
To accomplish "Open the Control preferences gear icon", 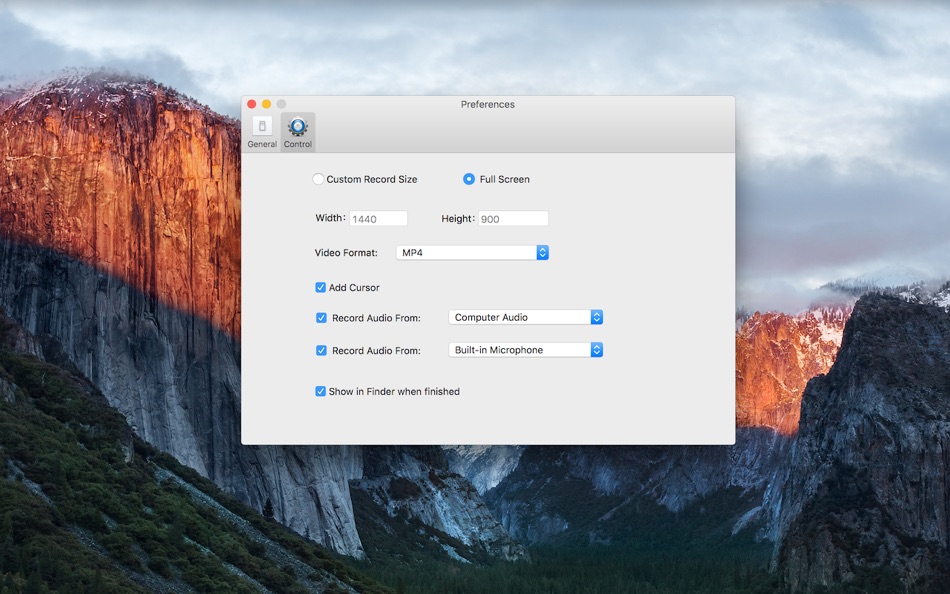I will tap(297, 126).
